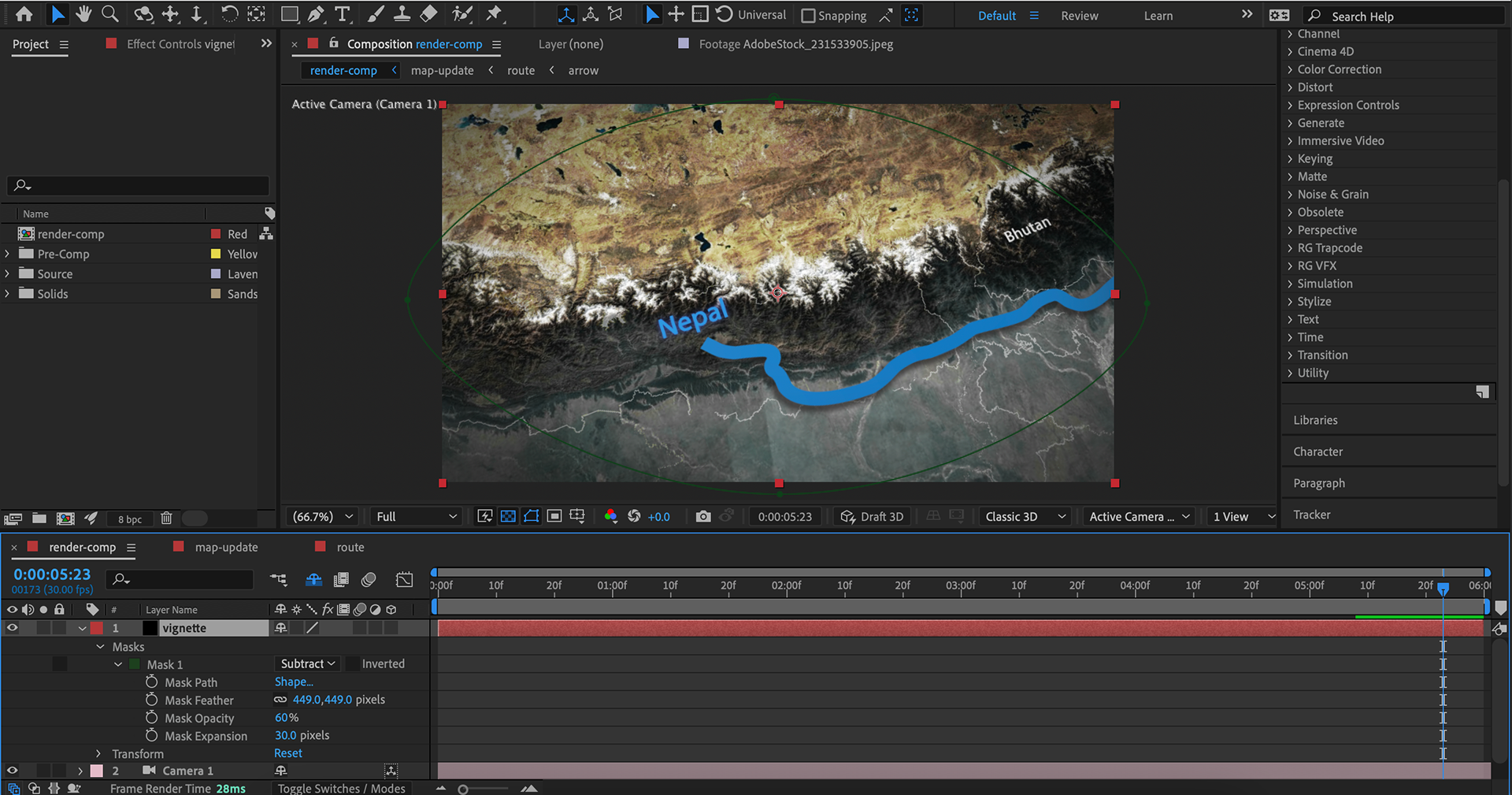The width and height of the screenshot is (1512, 795).
Task: Hide the vignette layer with eye icon
Action: [x=12, y=628]
